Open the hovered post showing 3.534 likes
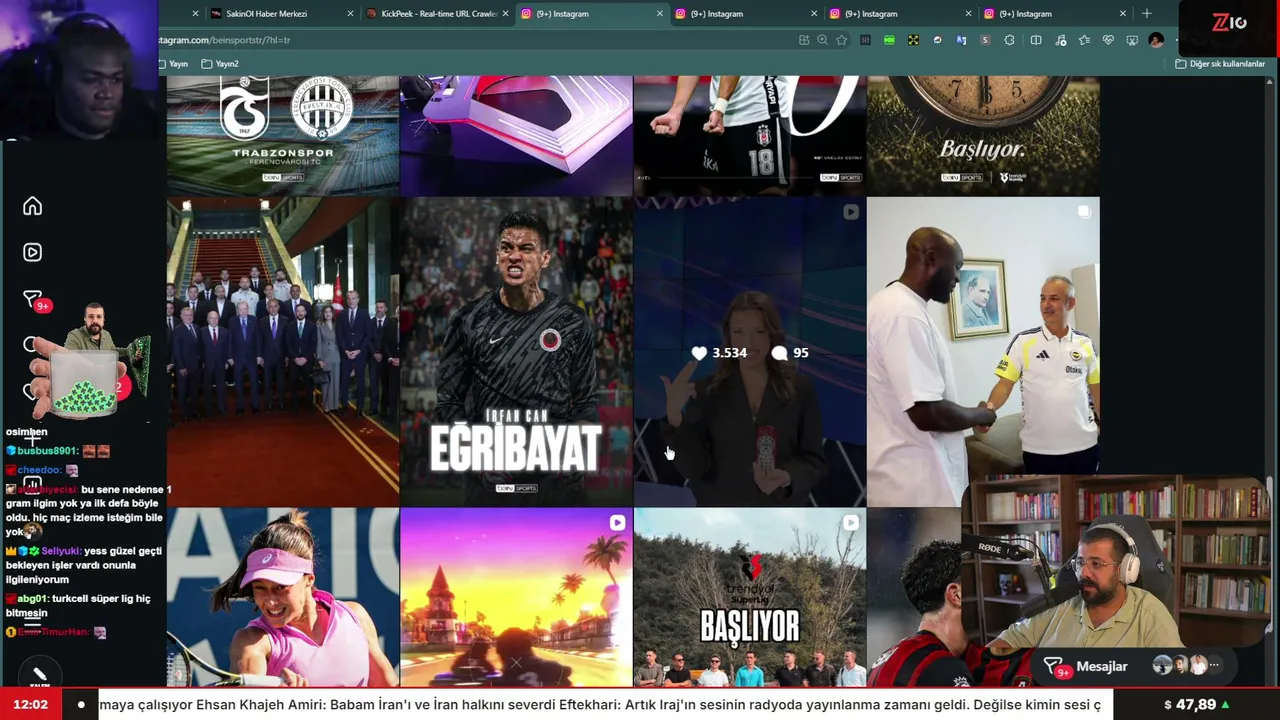The width and height of the screenshot is (1280, 720). [750, 351]
